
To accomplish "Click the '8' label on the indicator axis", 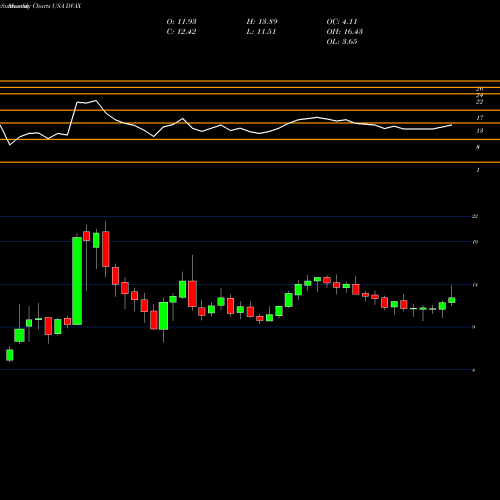I will pos(478,147).
